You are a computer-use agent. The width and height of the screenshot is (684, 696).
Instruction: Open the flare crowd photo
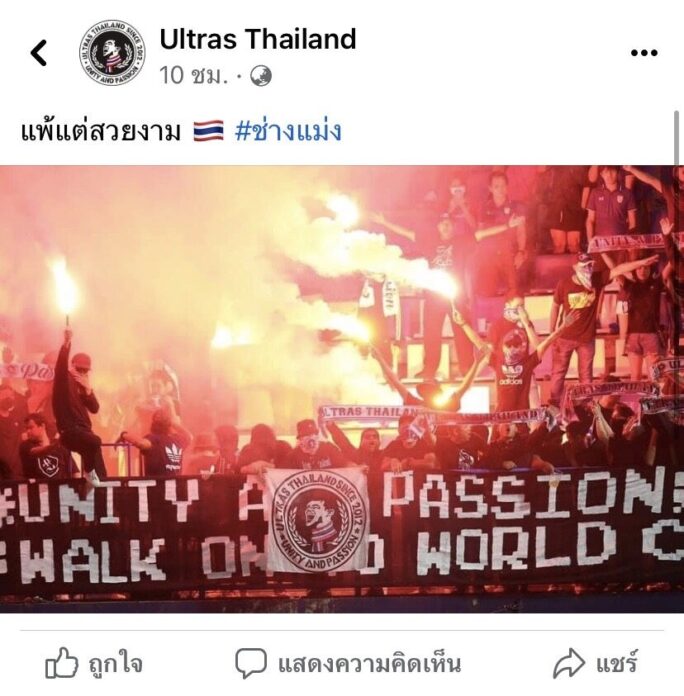[x=342, y=389]
